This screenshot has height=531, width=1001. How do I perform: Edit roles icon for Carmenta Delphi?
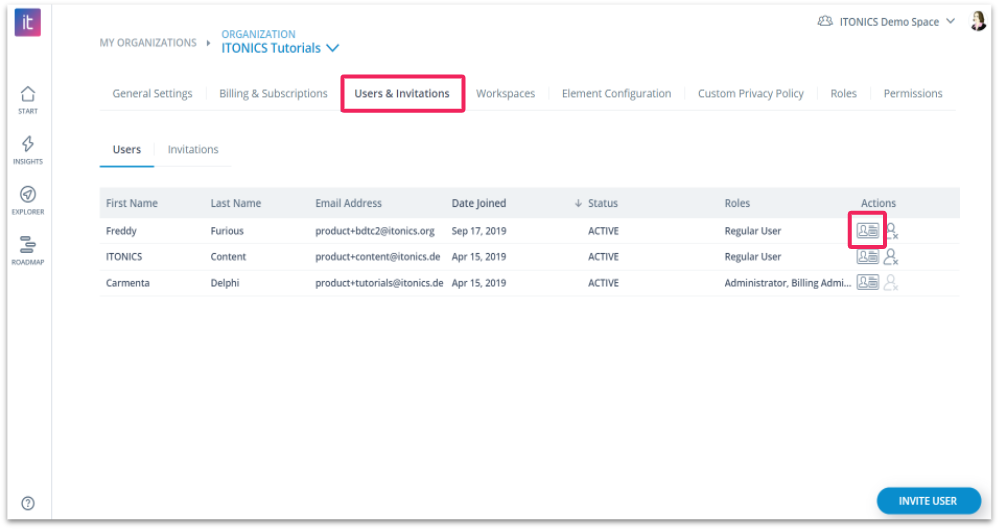pyautogui.click(x=868, y=282)
